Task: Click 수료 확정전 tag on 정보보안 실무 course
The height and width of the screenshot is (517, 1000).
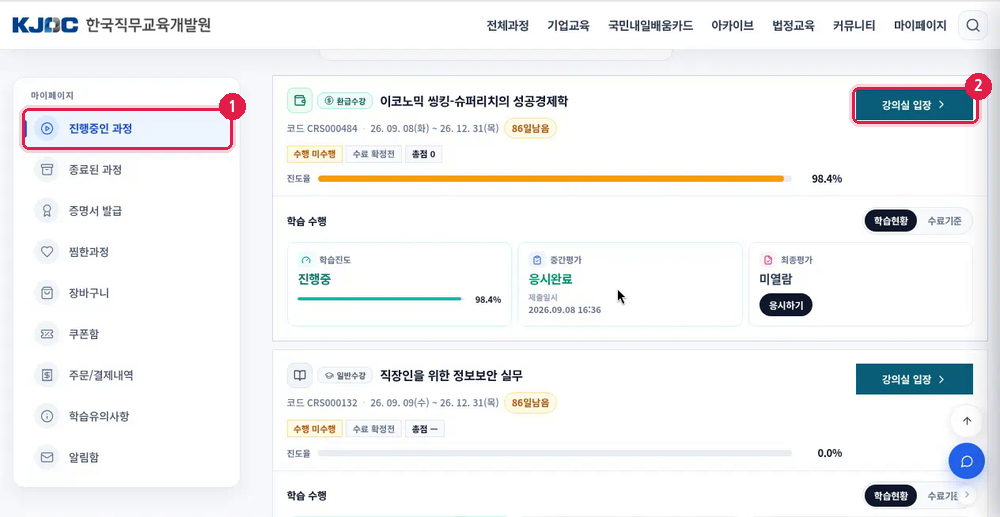Action: point(374,428)
